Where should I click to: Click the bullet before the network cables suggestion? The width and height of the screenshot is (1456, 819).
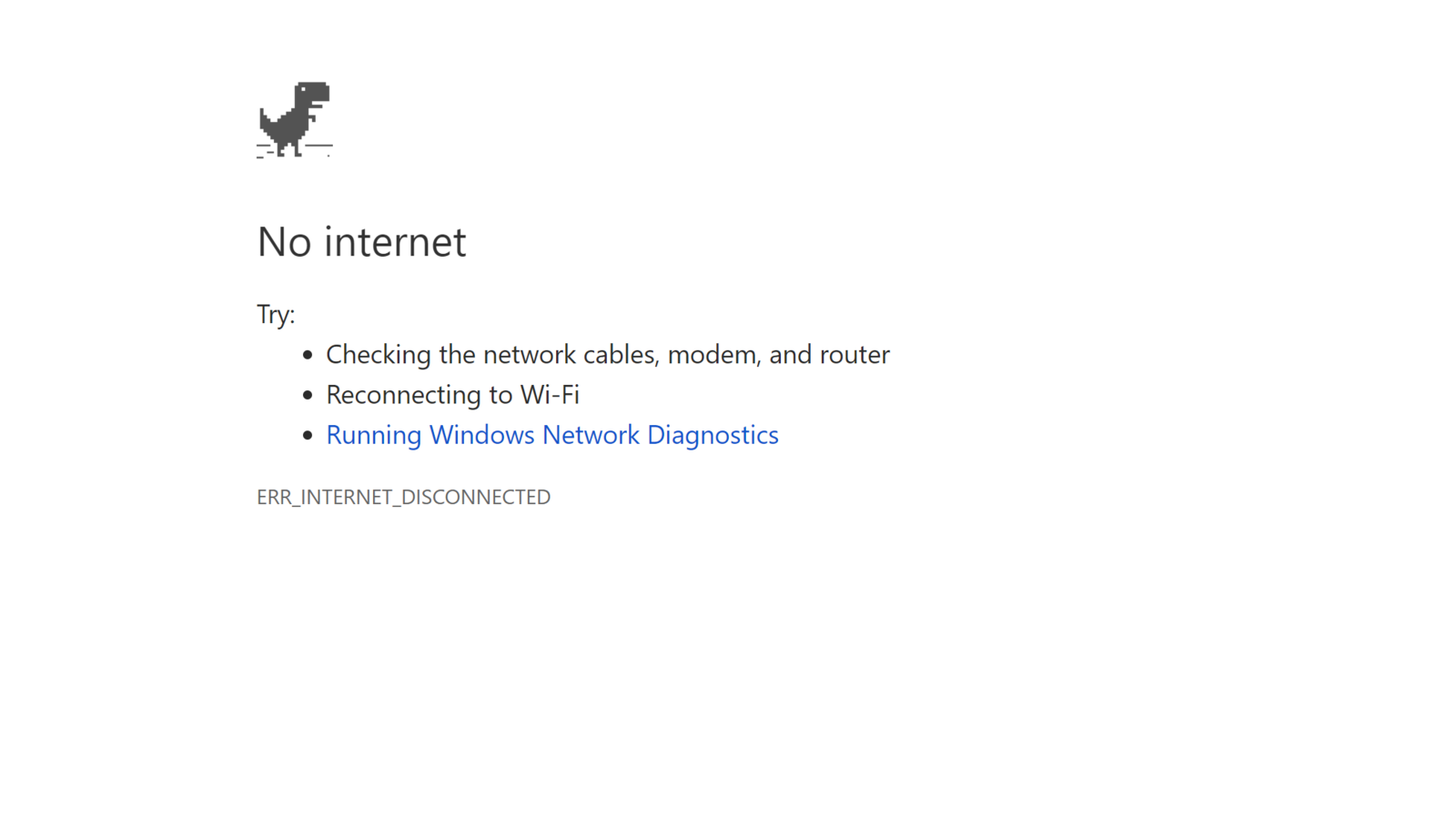[308, 355]
